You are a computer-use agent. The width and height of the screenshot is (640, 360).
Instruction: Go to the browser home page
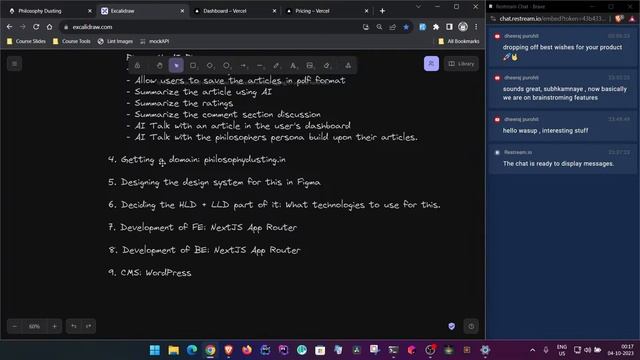click(49, 27)
